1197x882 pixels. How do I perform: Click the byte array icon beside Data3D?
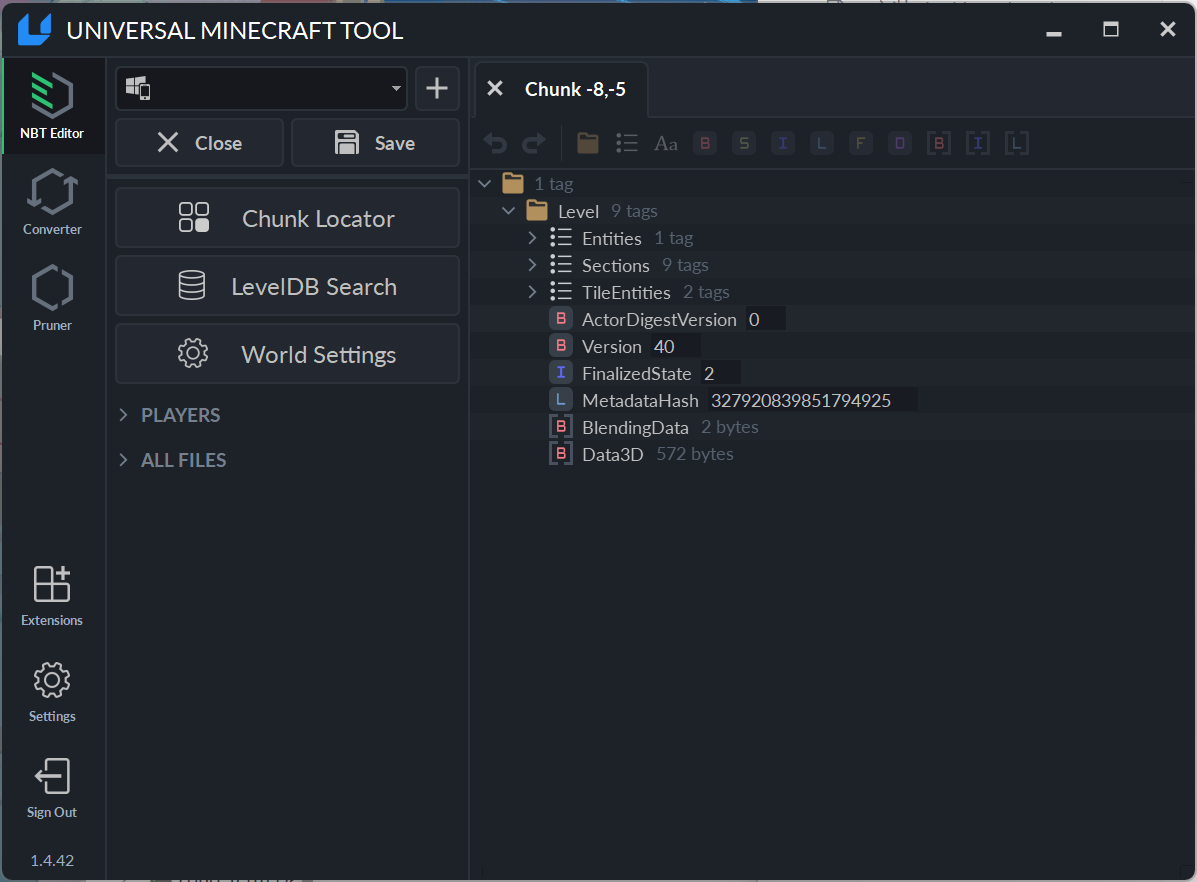click(561, 454)
